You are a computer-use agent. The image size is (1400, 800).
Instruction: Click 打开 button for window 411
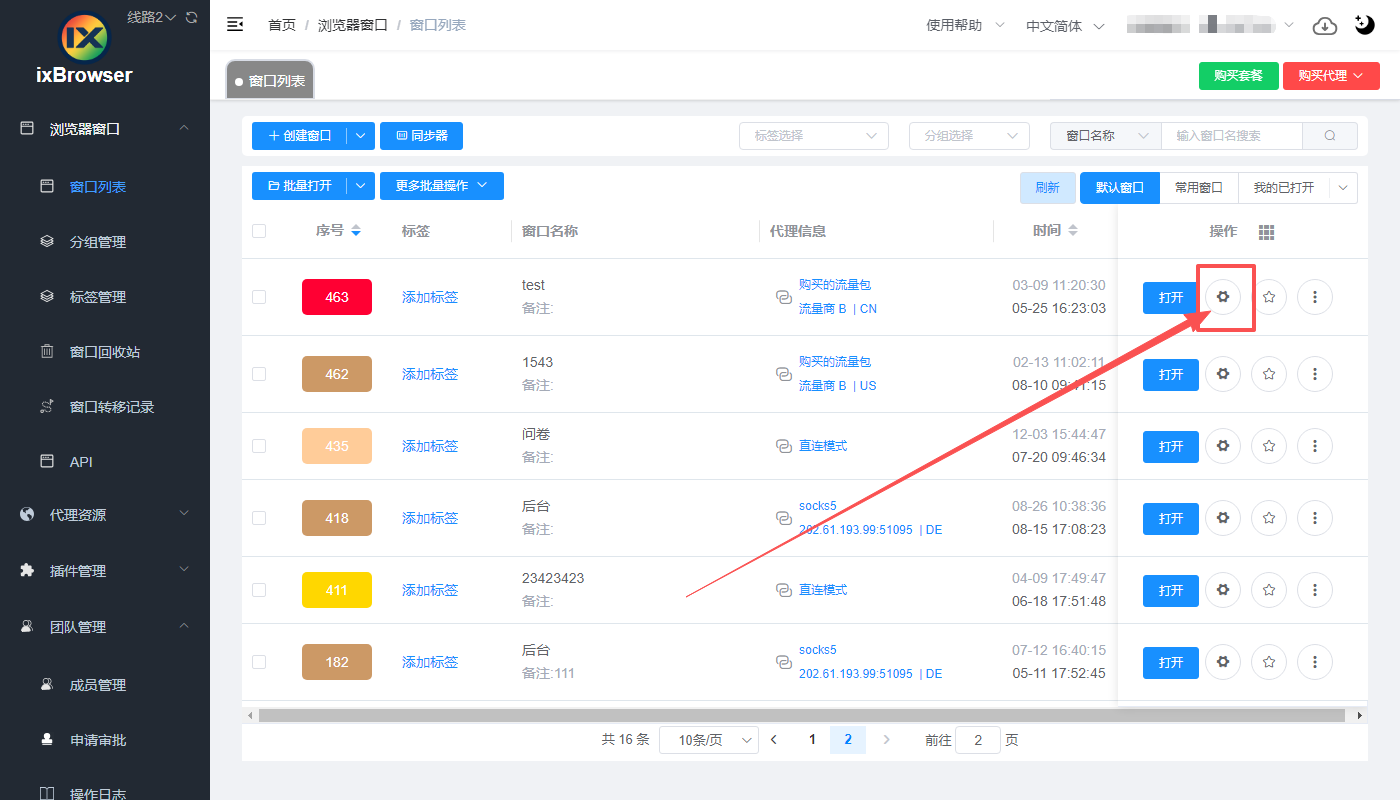point(1171,590)
